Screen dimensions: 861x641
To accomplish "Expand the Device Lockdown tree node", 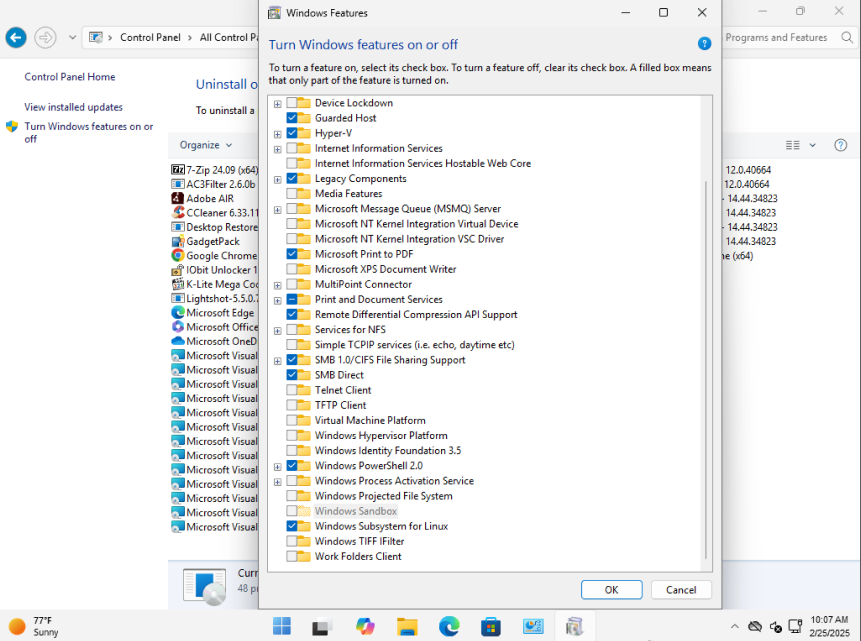I will (x=278, y=104).
